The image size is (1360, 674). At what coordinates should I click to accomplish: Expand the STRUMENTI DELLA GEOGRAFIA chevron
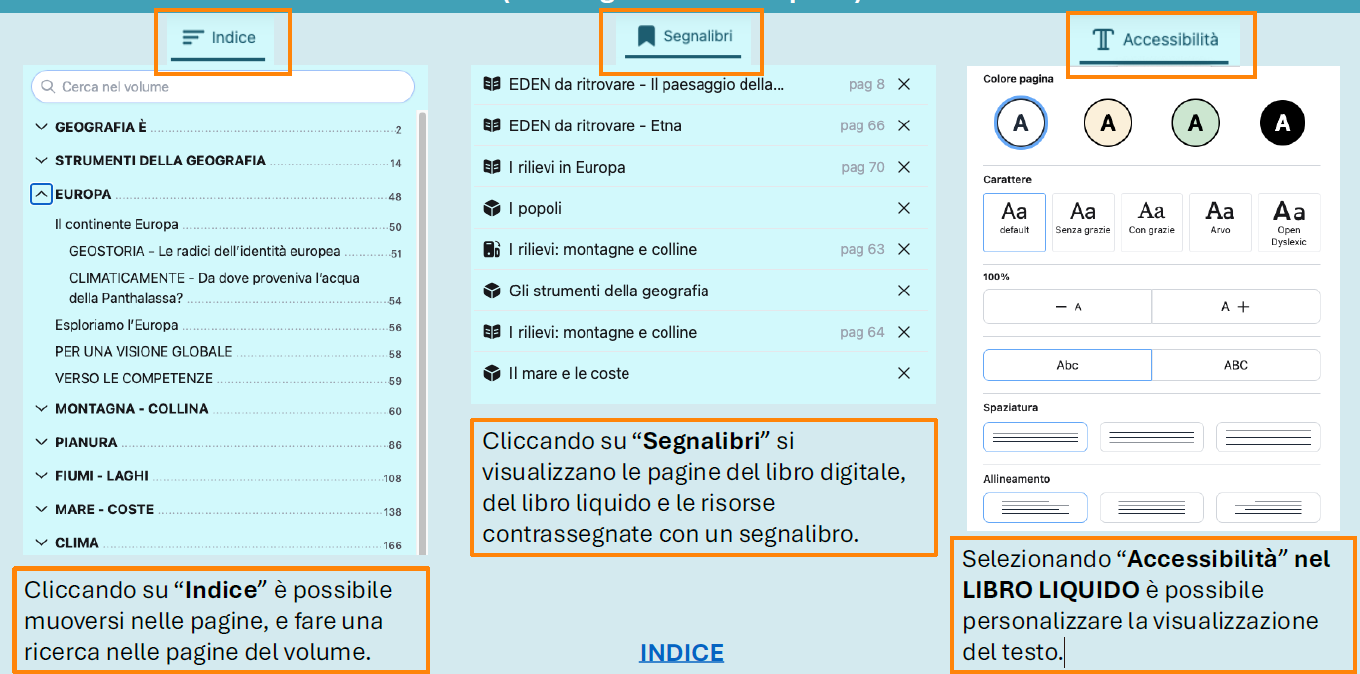[41, 160]
